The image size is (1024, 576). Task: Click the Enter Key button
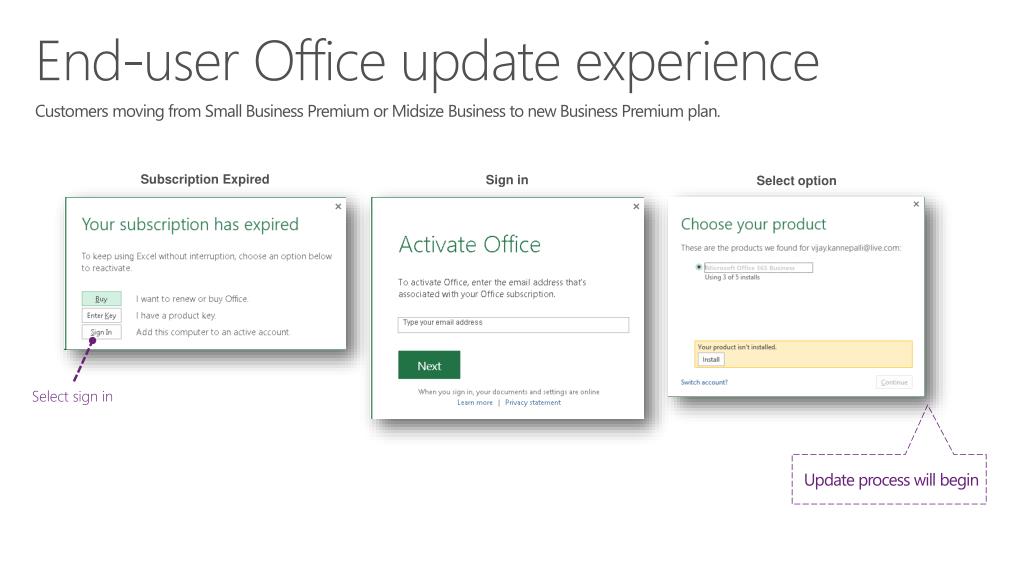coord(101,315)
